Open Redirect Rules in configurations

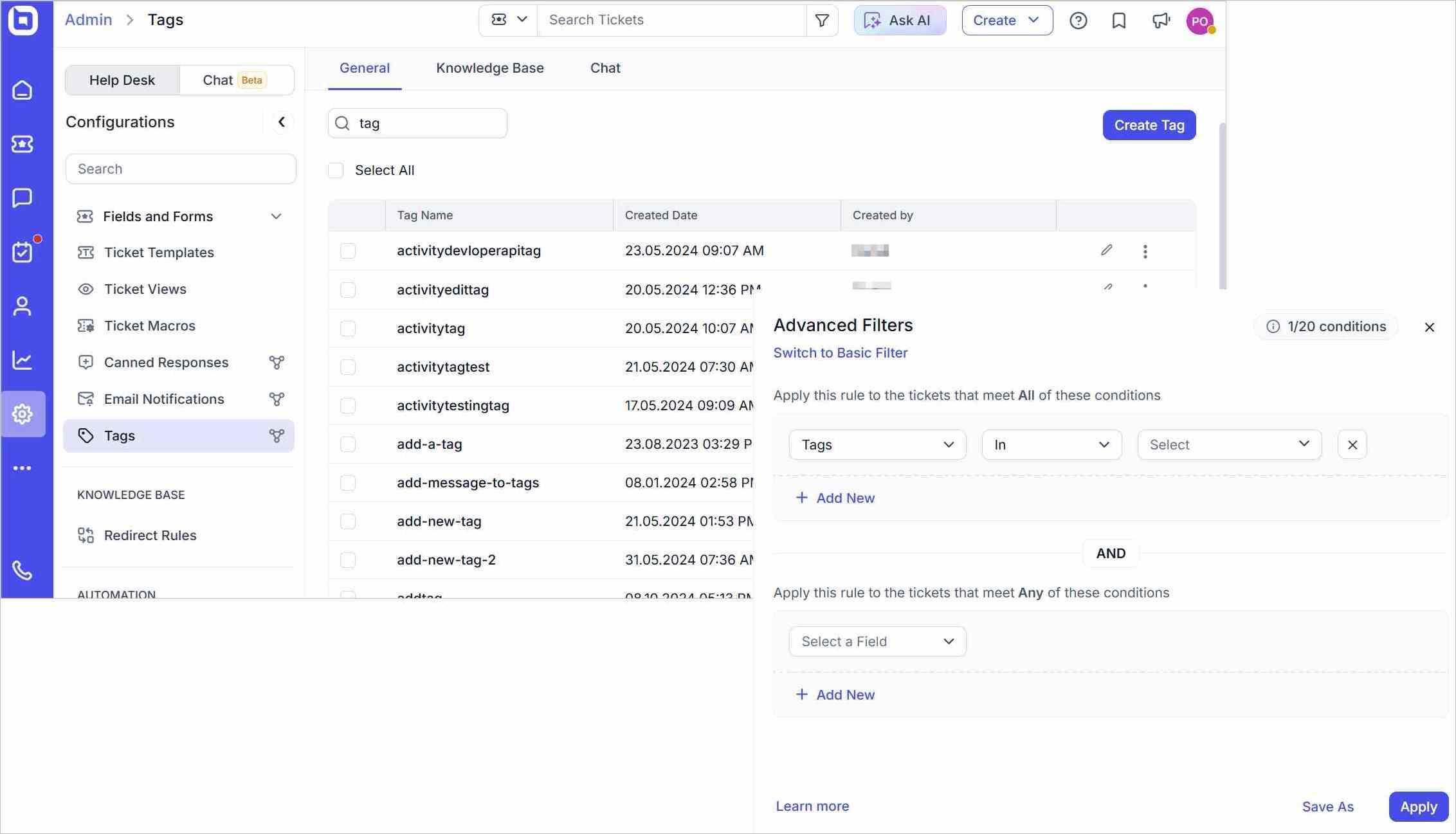tap(150, 536)
